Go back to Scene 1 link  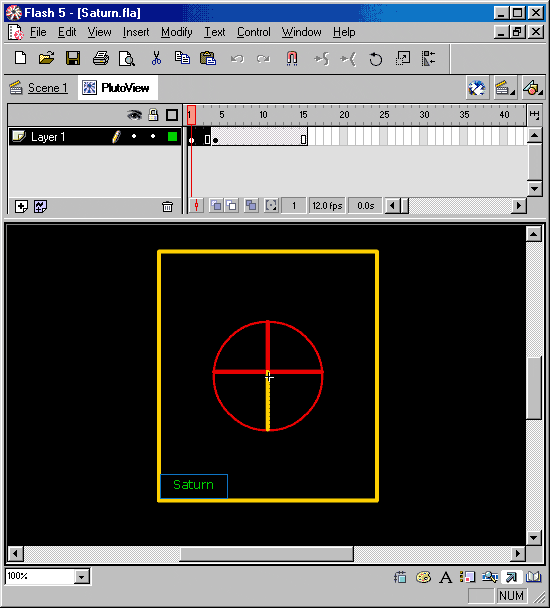click(x=48, y=88)
